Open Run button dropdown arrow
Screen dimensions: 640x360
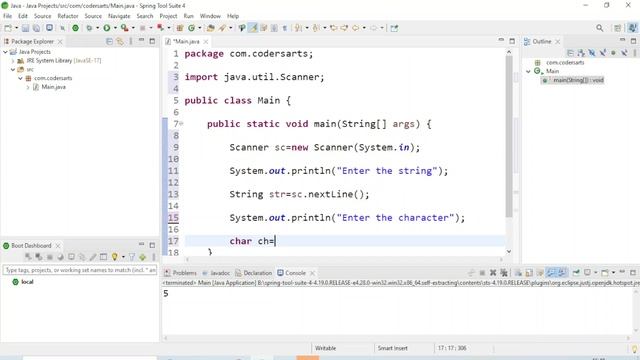115,28
